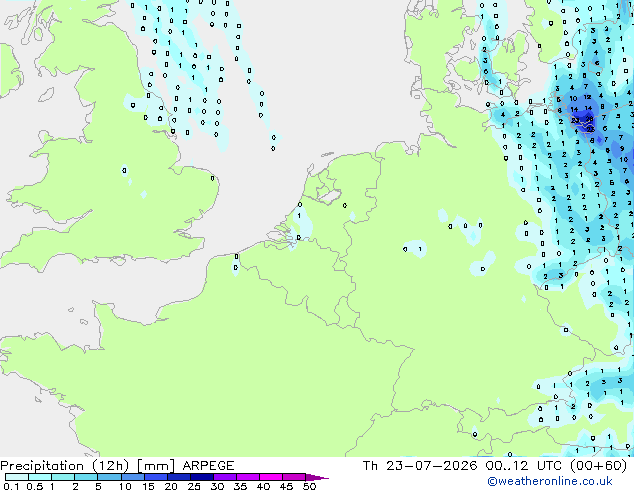634x490 pixels.
Task: Select the 0.5–1 mm legend color box
Action: click(40, 477)
